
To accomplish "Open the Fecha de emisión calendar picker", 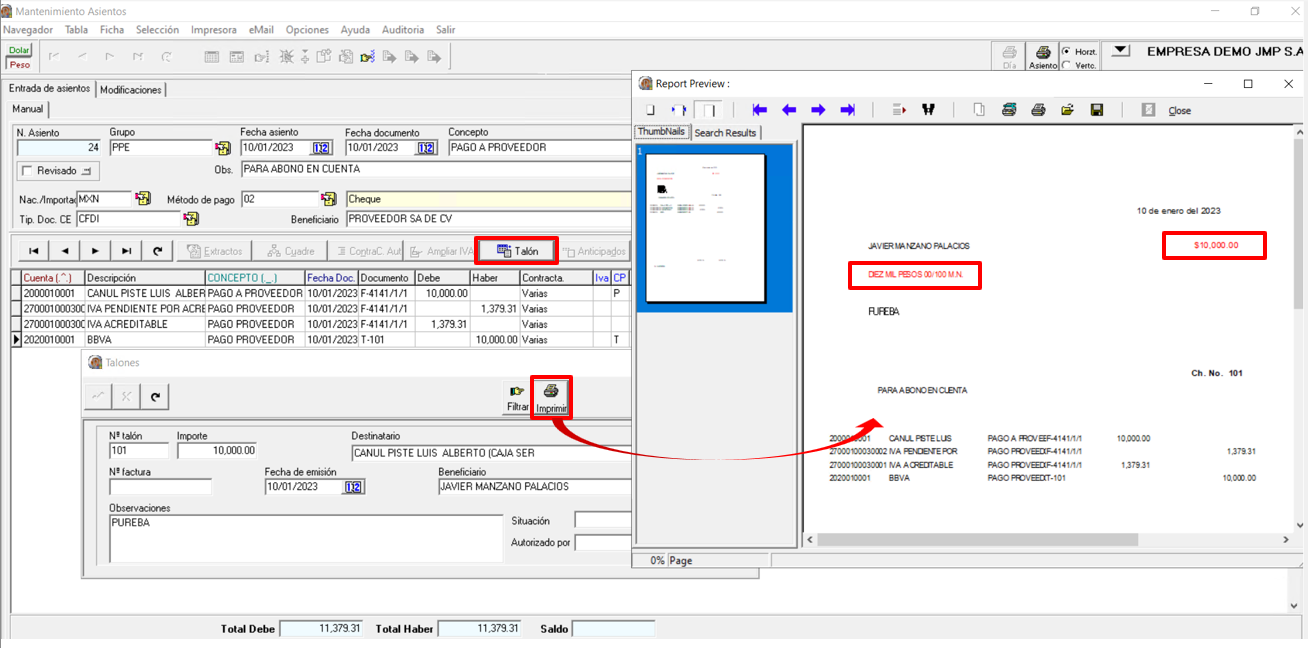I will [352, 487].
